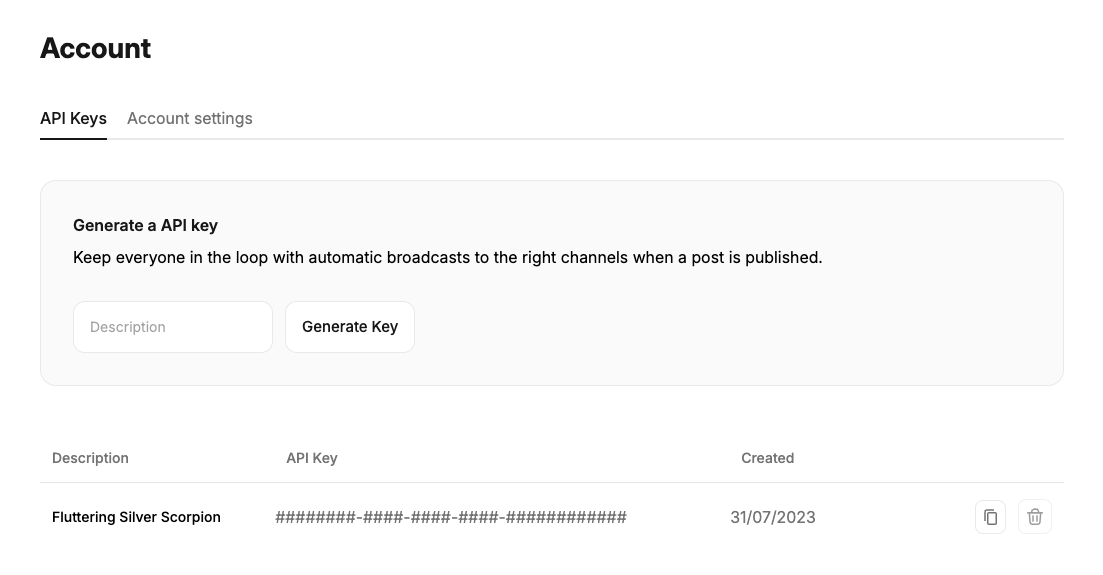Click the hash-masked key string in the table
This screenshot has height=575, width=1103.
pos(450,517)
